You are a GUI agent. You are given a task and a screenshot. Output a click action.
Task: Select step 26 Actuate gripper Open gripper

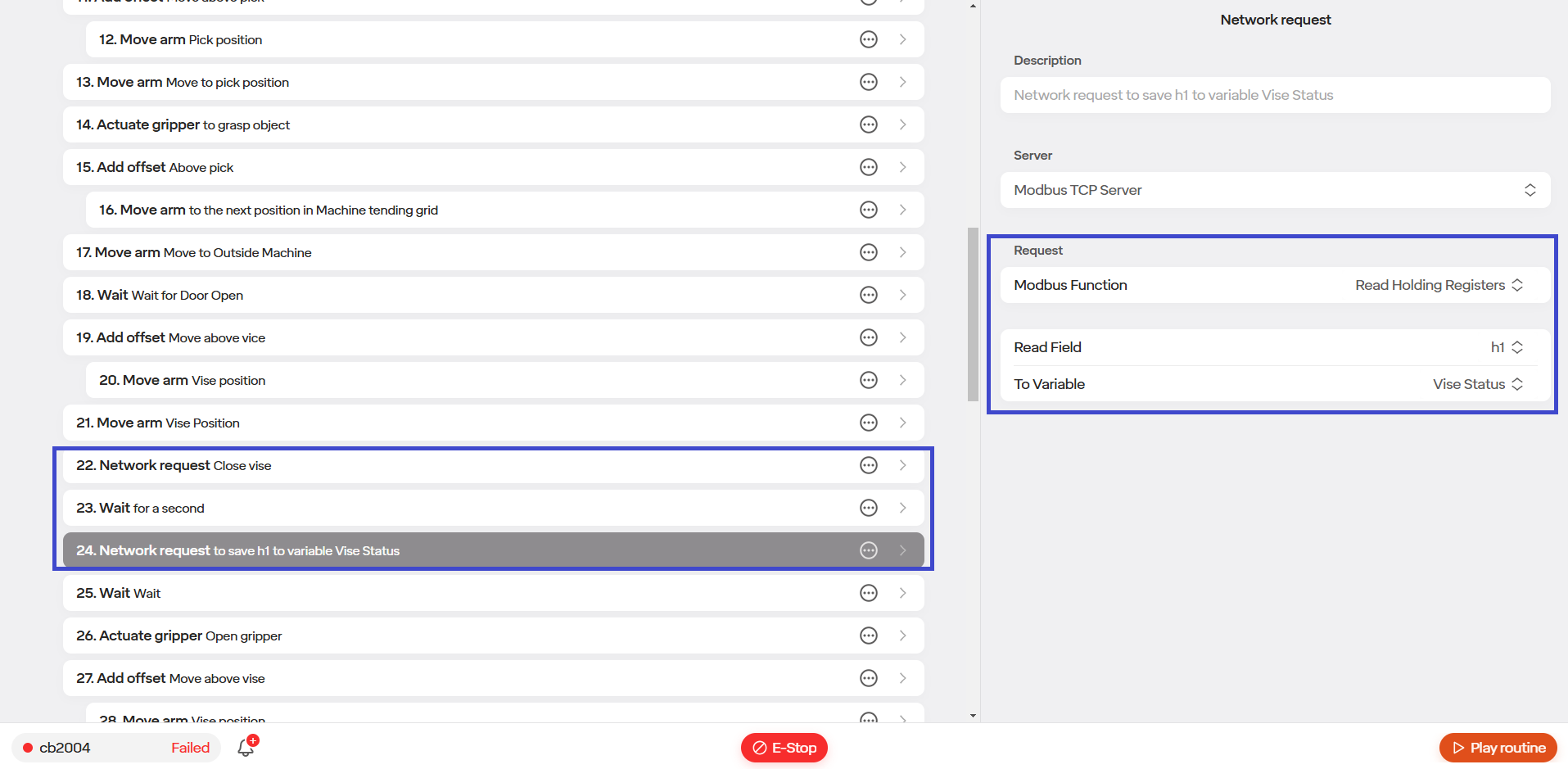(494, 636)
